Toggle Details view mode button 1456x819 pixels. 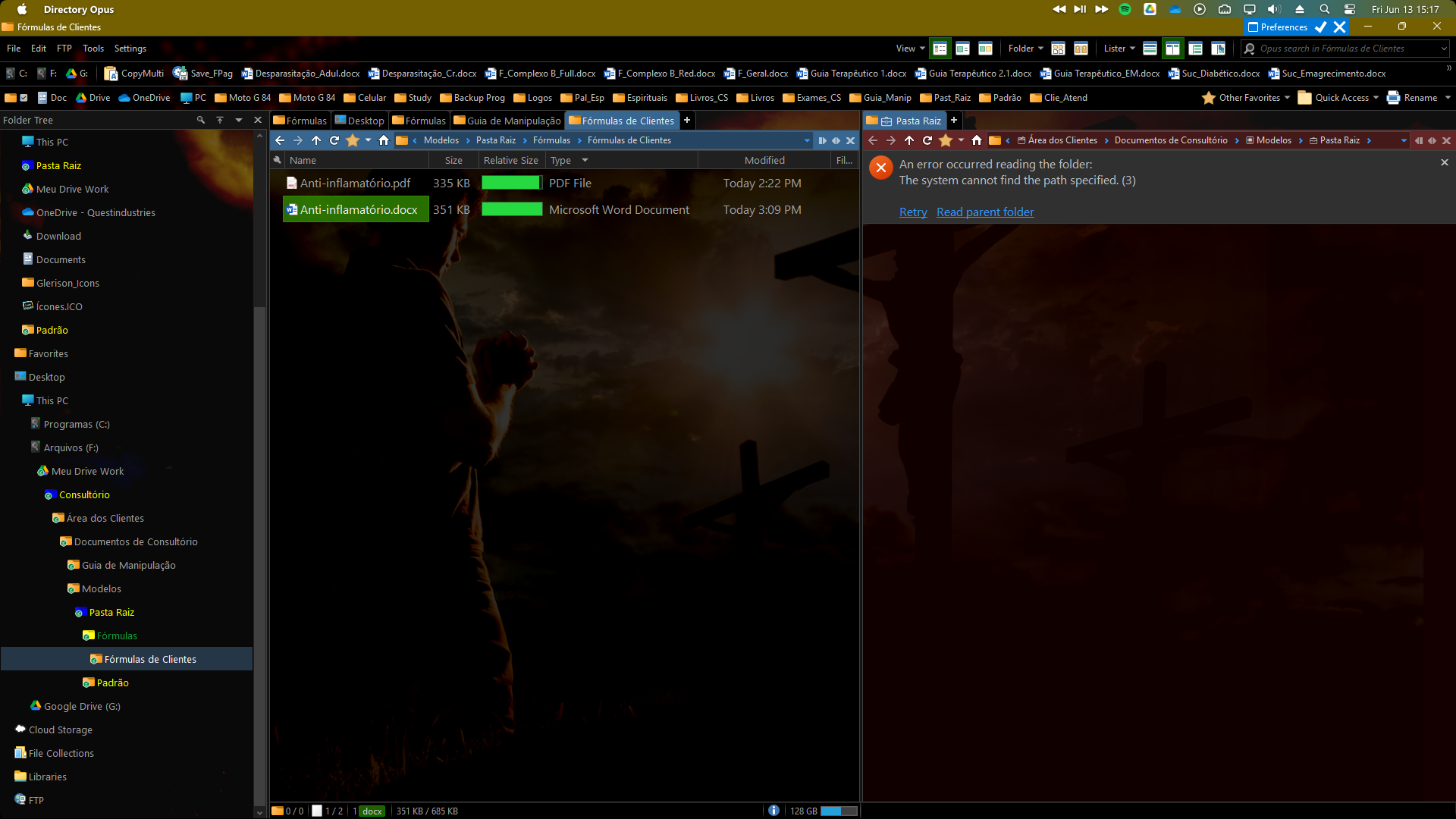pos(940,49)
